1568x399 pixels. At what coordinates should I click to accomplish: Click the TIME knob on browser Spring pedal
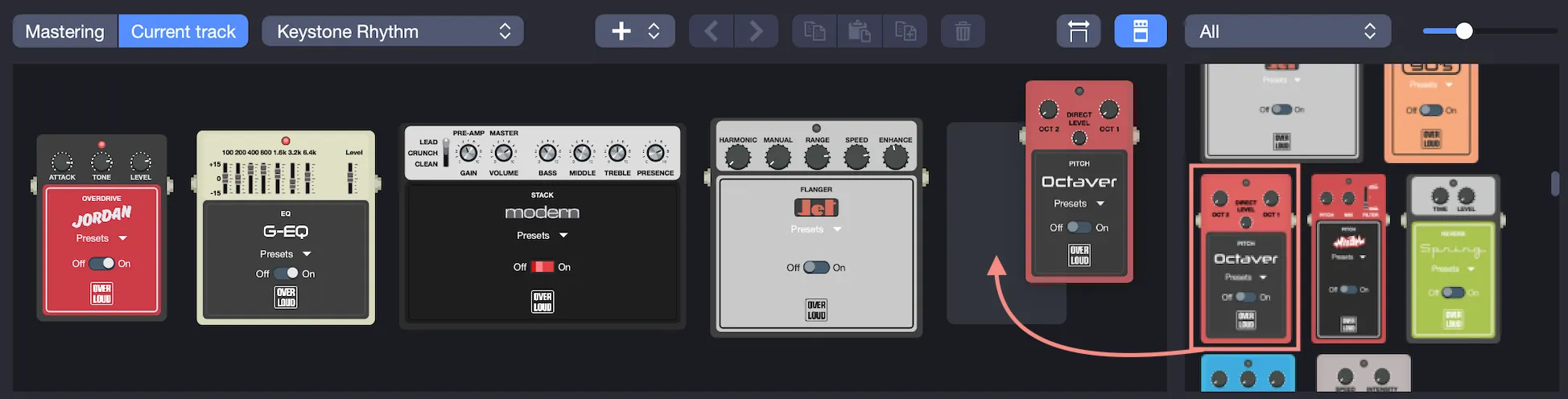pyautogui.click(x=1440, y=195)
